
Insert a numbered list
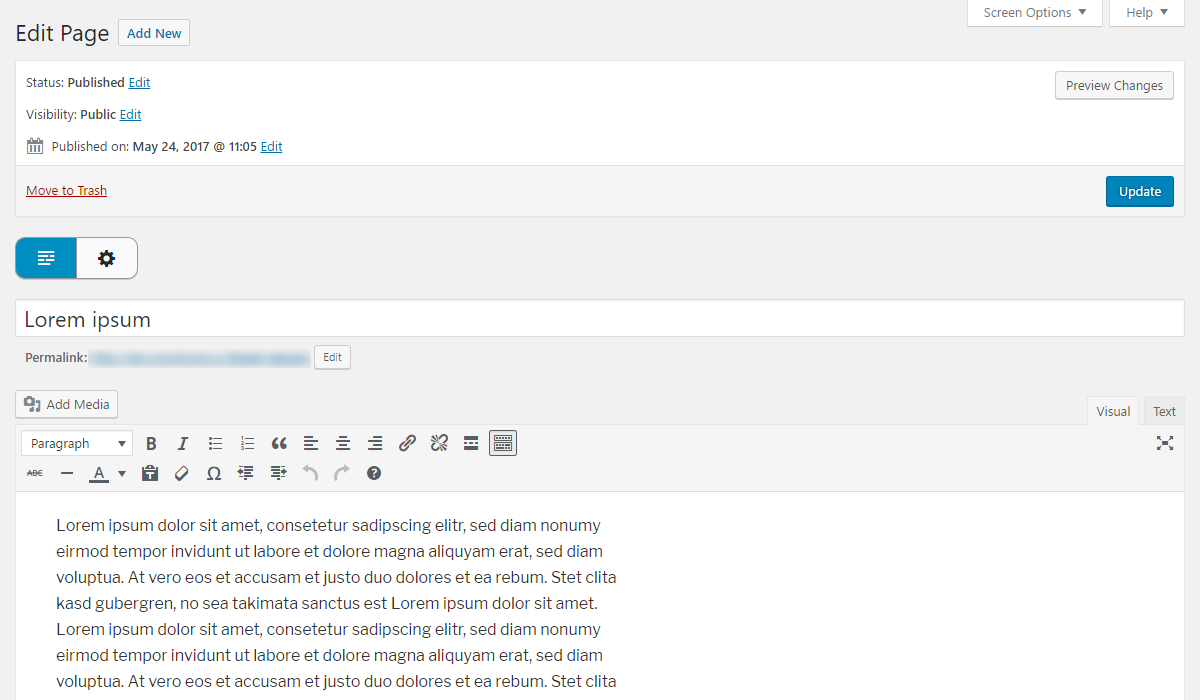point(247,443)
